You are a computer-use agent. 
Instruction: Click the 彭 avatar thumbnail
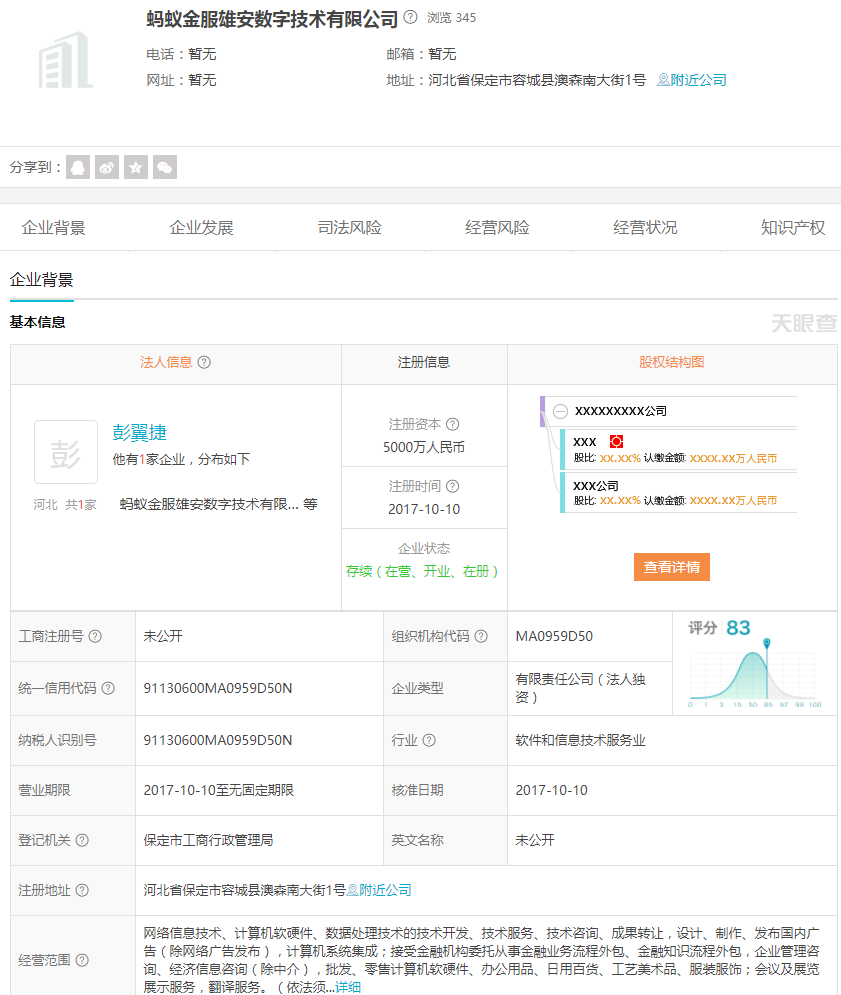coord(66,452)
